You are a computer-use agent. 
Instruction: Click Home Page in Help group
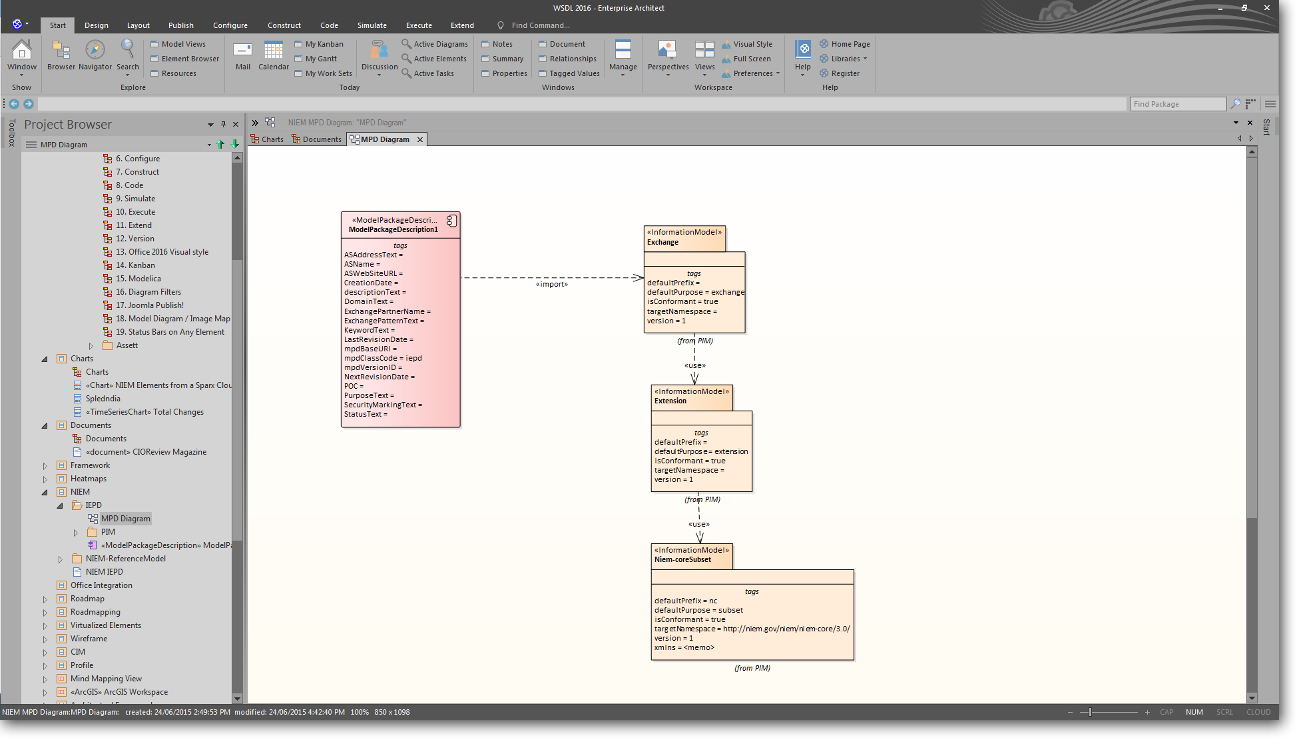tap(849, 44)
